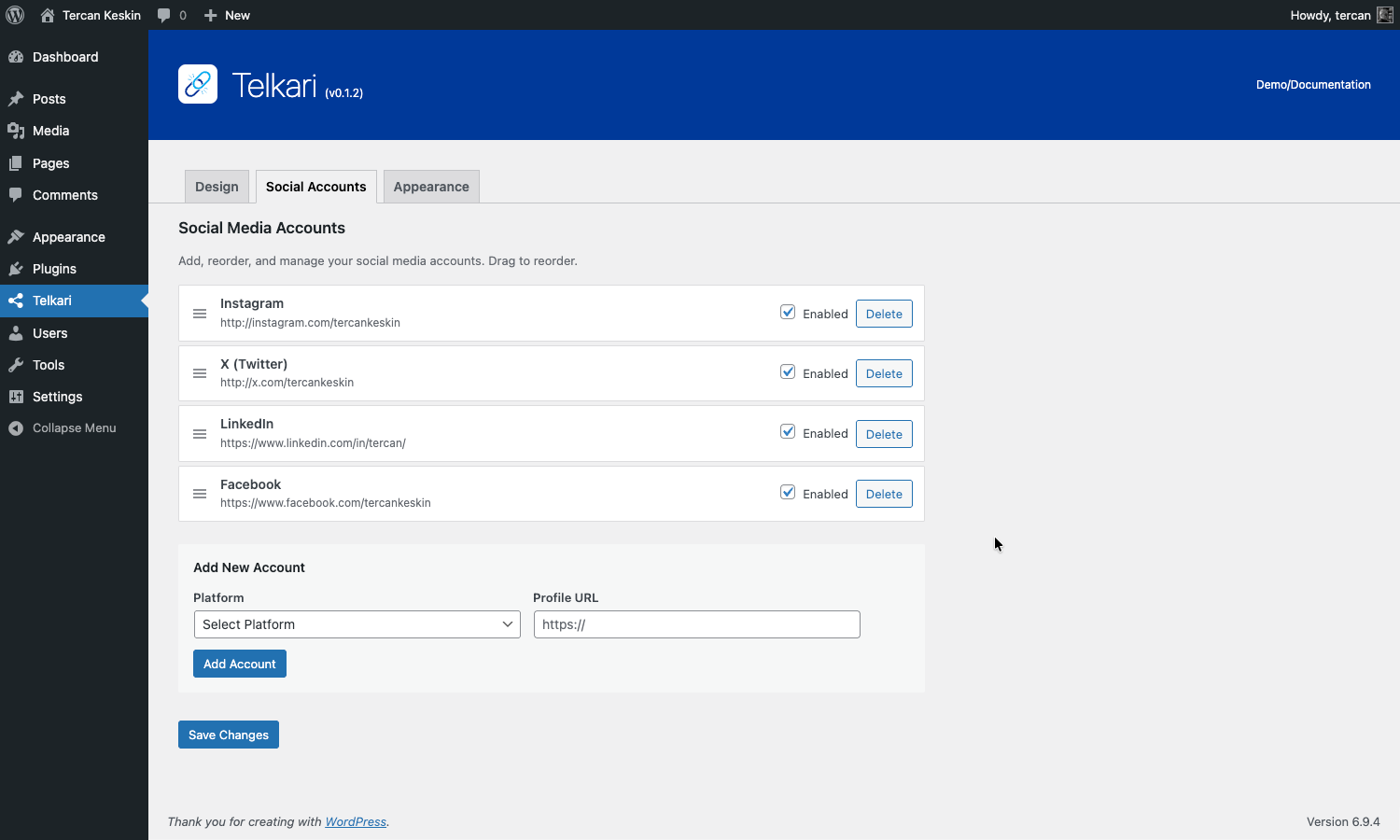Expand the New menu in admin bar
The height and width of the screenshot is (840, 1400).
tap(227, 15)
